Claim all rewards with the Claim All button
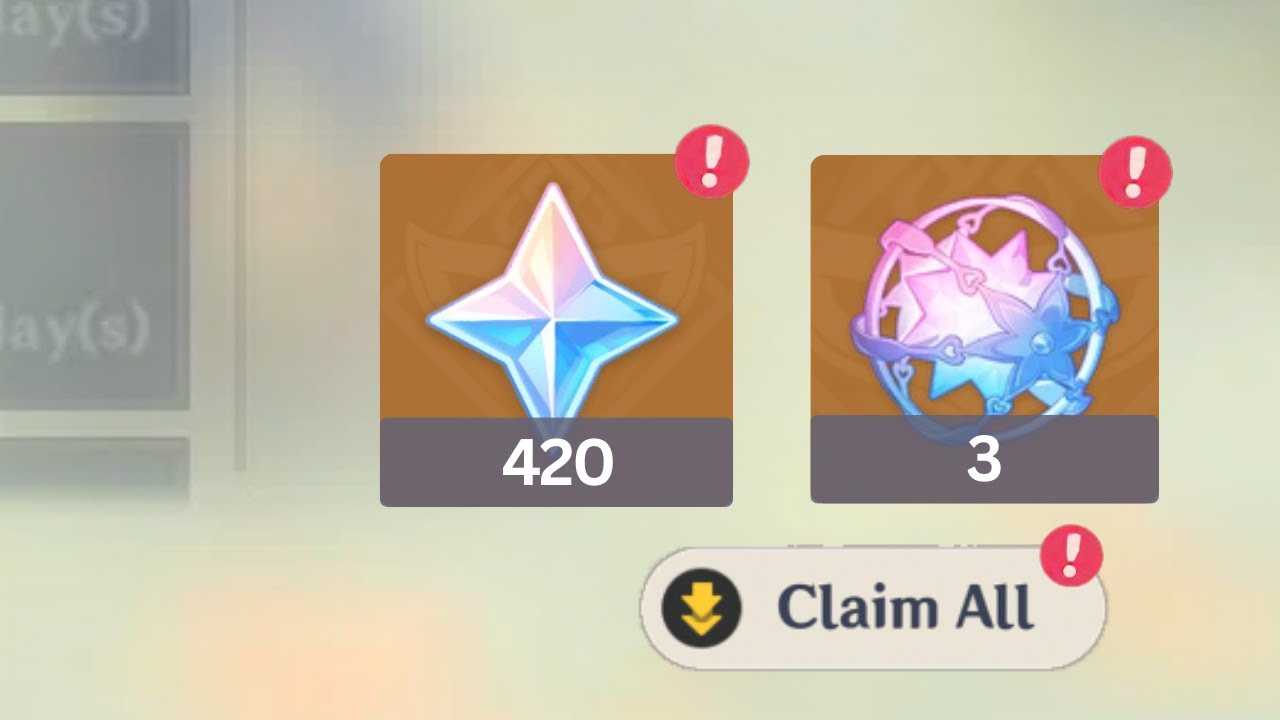The image size is (1280, 720). 873,608
